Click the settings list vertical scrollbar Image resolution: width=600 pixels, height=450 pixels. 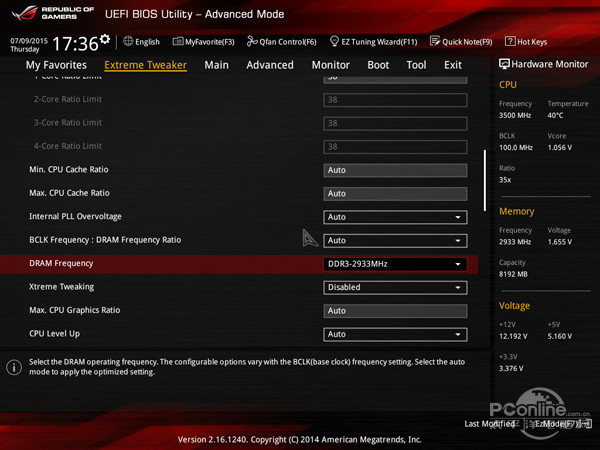click(x=485, y=180)
